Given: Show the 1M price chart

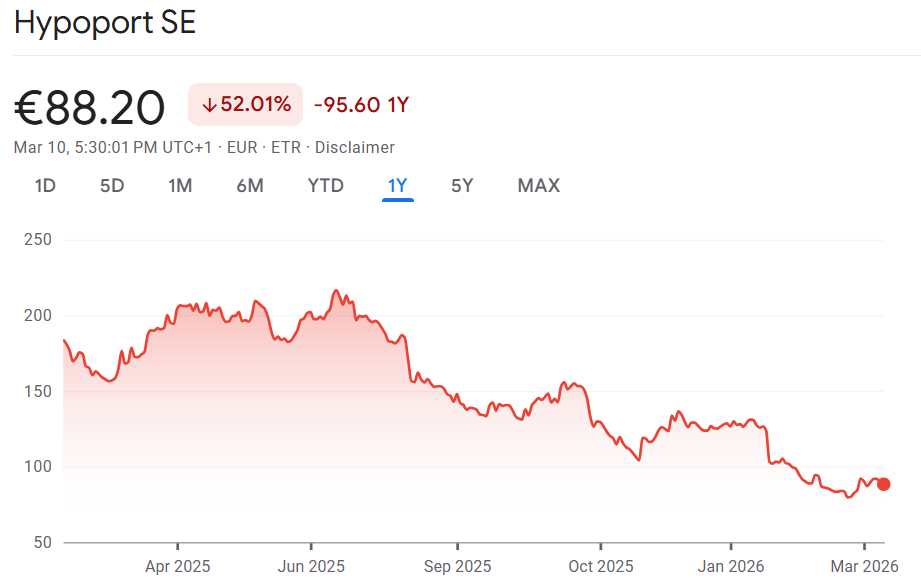Looking at the screenshot, I should 180,185.
